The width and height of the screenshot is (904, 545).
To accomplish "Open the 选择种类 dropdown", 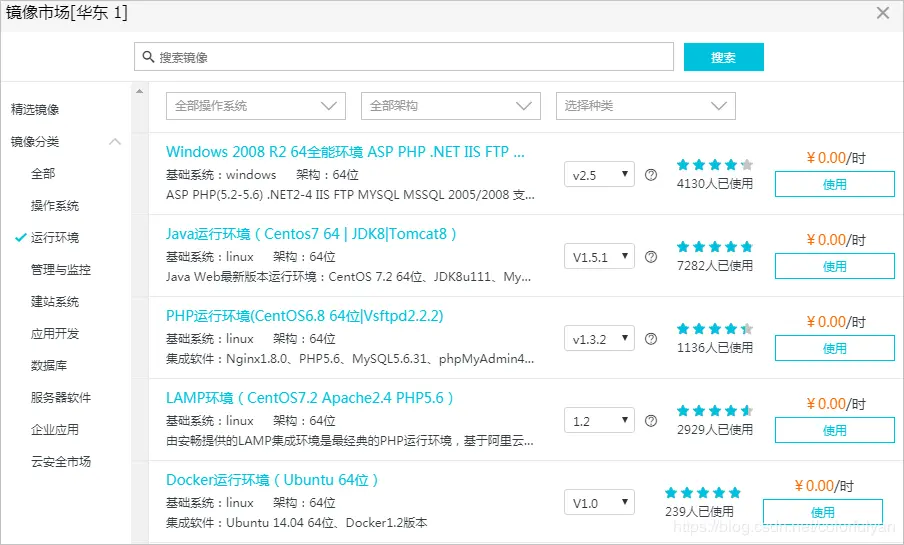I will [x=645, y=106].
